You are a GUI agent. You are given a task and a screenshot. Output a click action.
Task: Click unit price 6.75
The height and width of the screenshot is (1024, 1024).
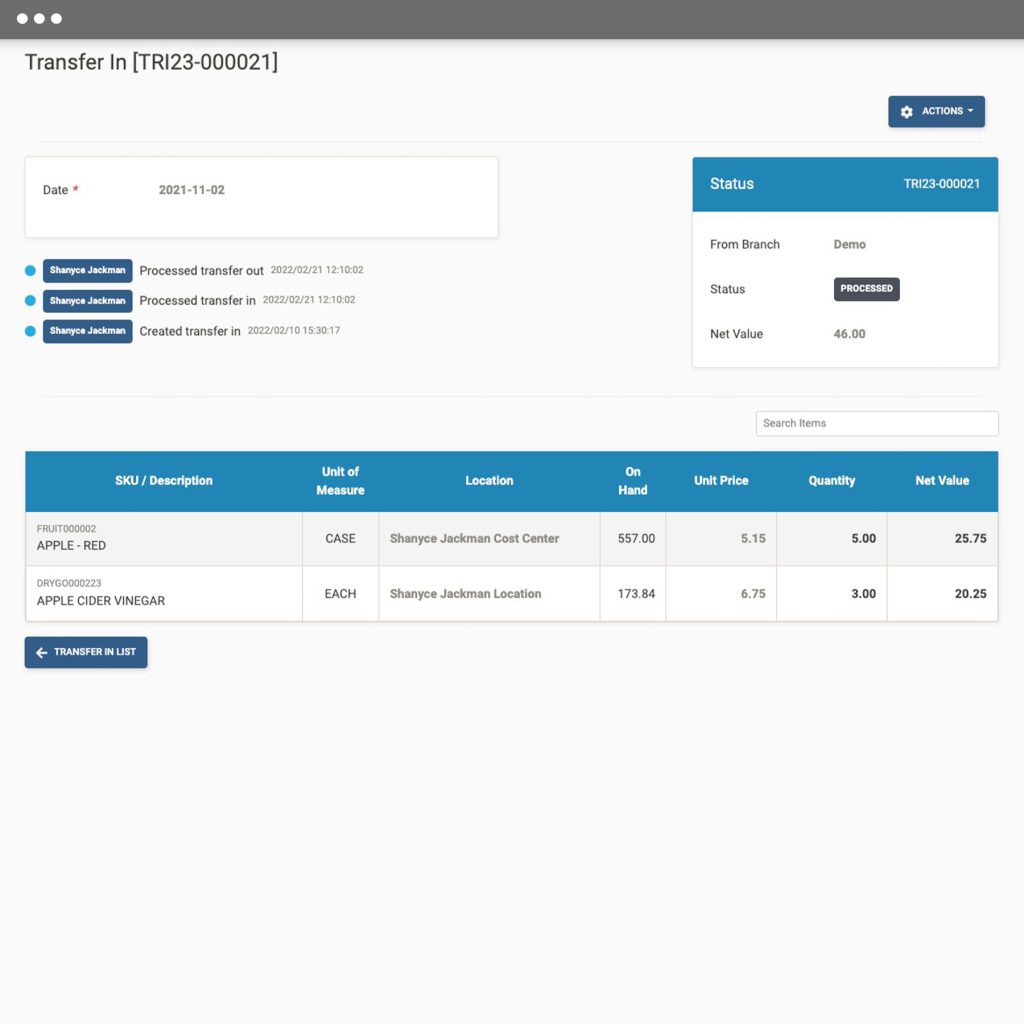pyautogui.click(x=753, y=594)
